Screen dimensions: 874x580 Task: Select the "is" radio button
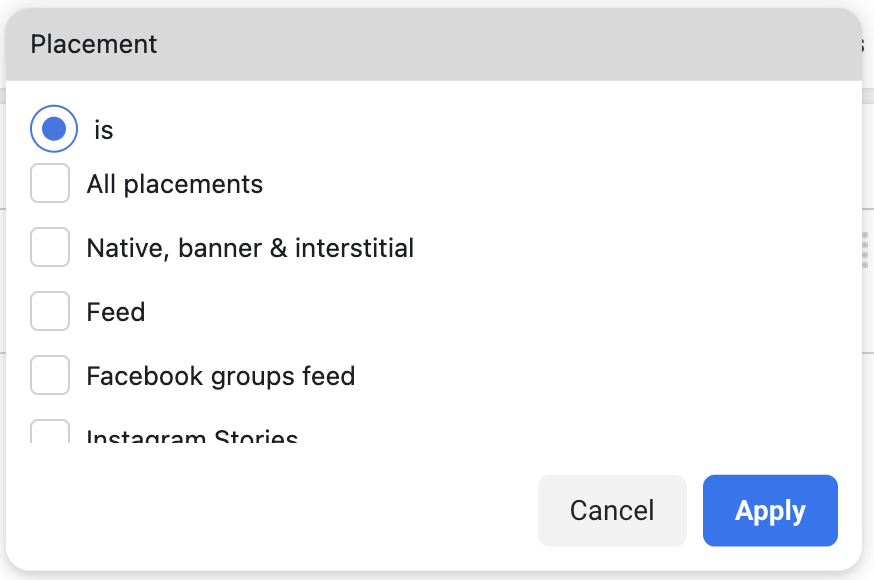54,129
